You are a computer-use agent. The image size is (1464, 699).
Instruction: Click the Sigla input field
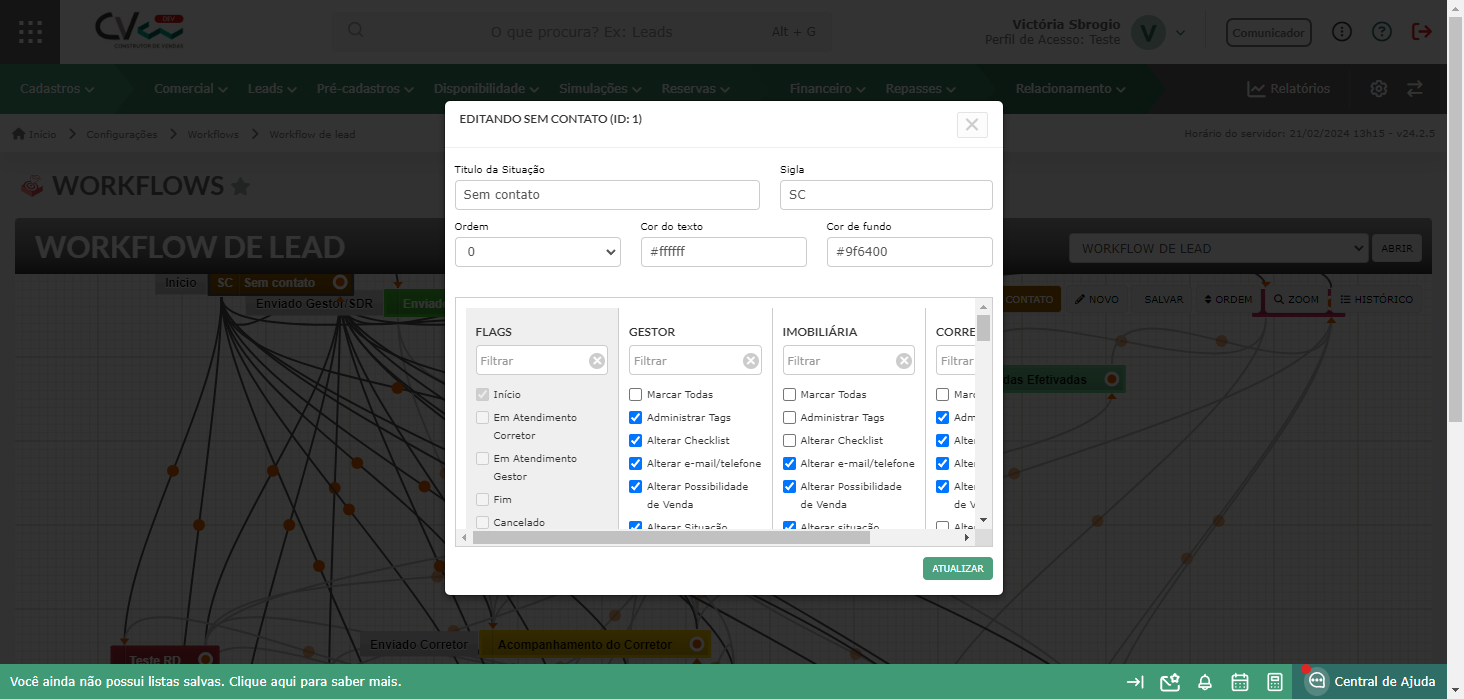[886, 195]
